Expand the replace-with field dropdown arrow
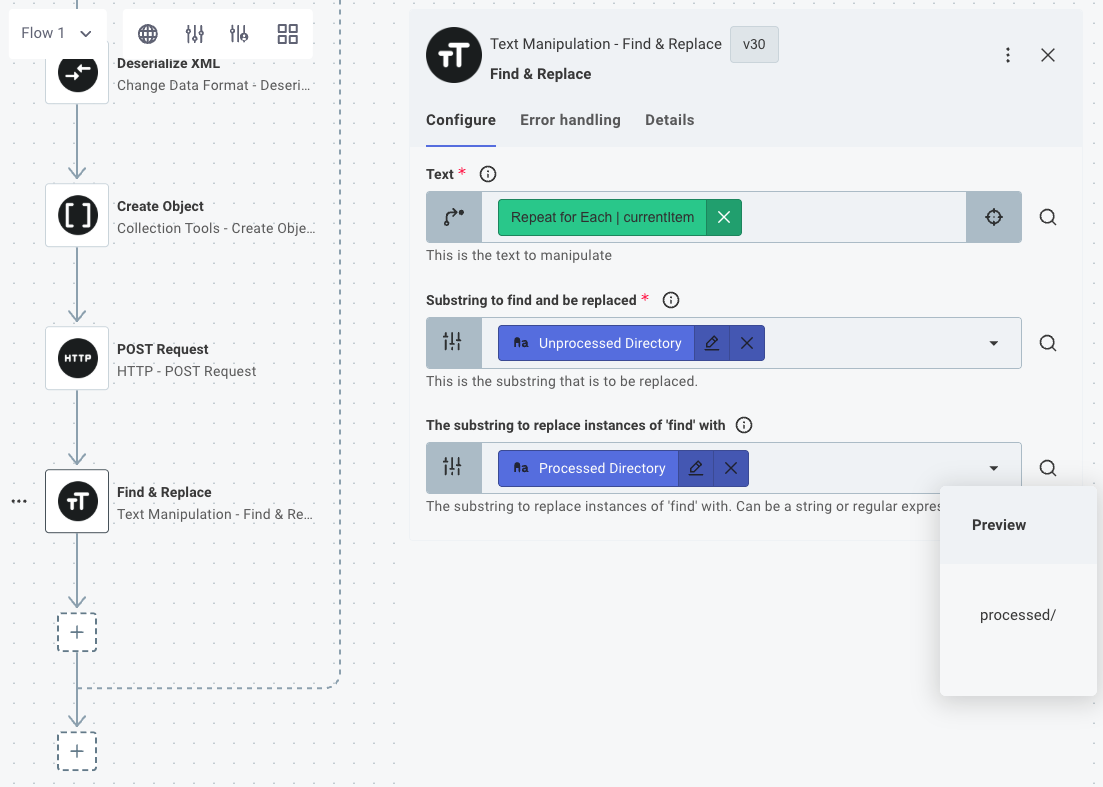Viewport: 1103px width, 787px height. [x=993, y=468]
